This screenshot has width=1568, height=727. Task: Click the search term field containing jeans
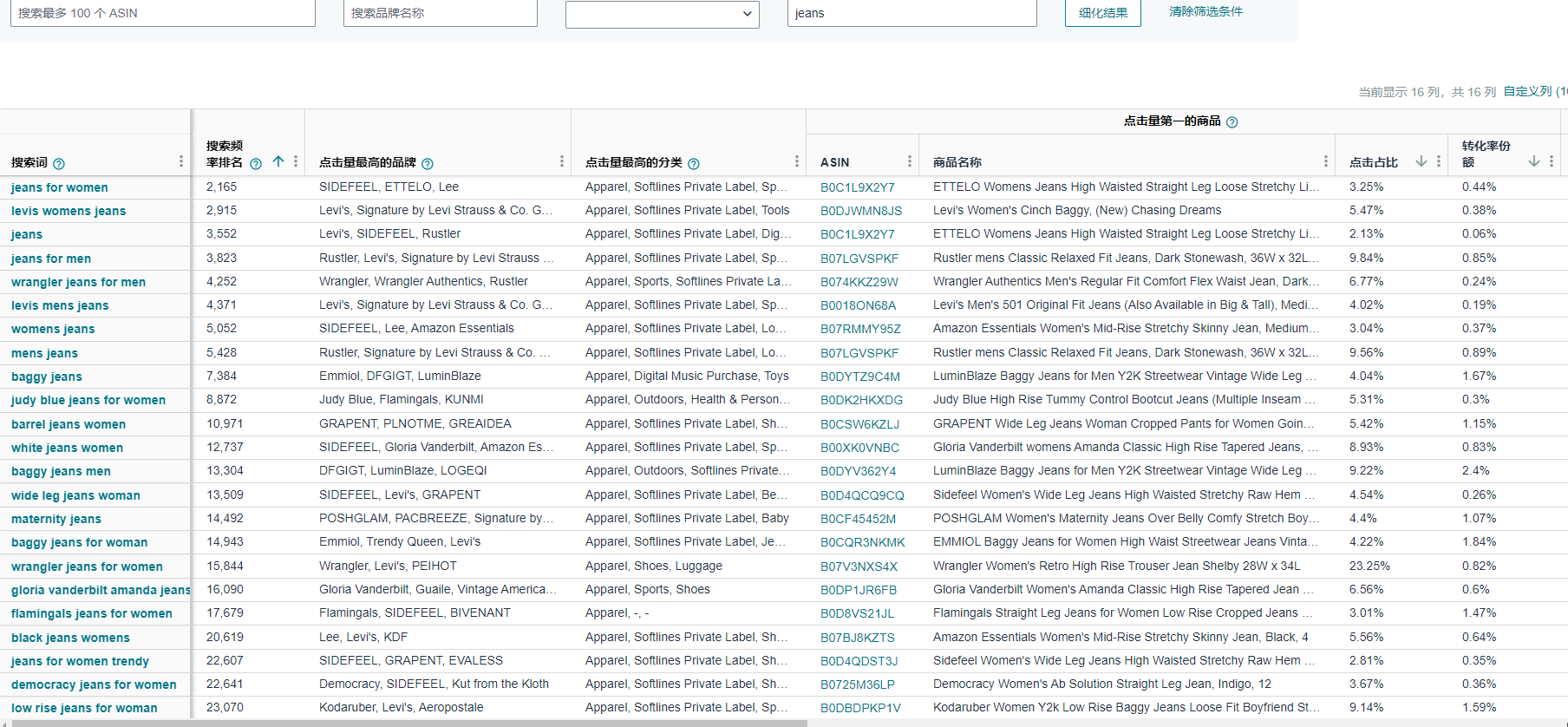coord(912,13)
